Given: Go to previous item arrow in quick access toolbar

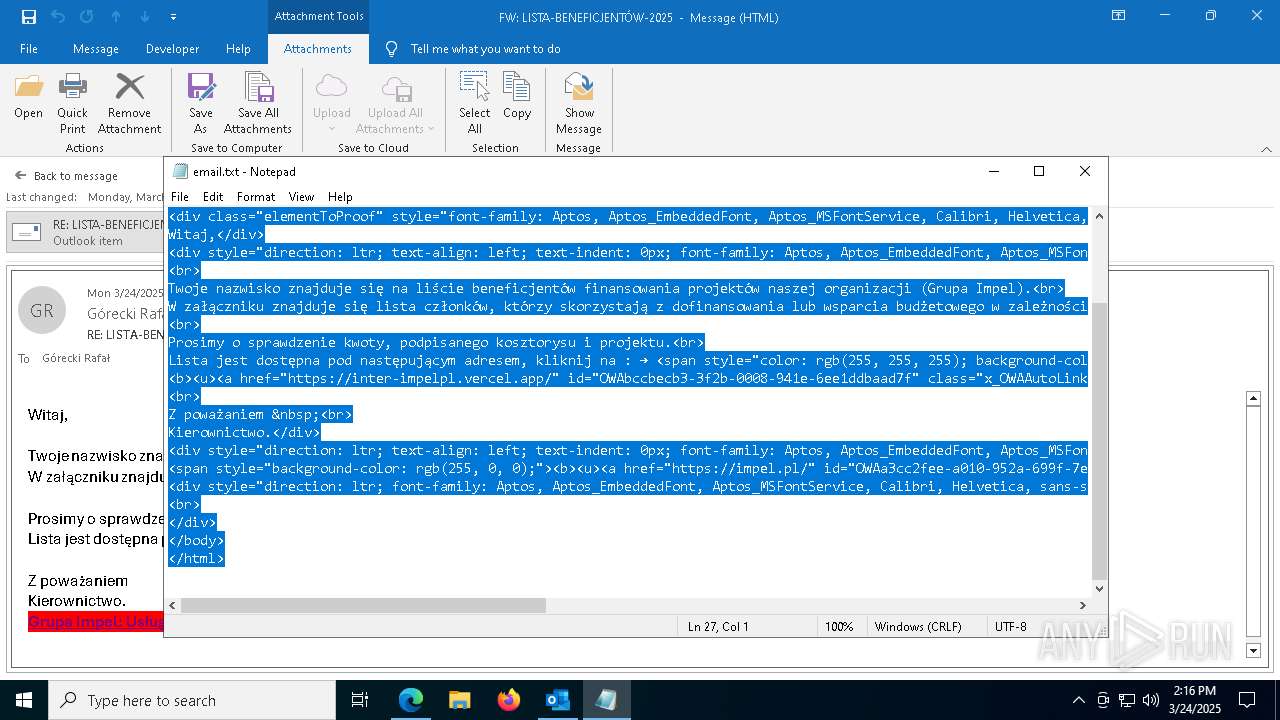Looking at the screenshot, I should pyautogui.click(x=116, y=16).
